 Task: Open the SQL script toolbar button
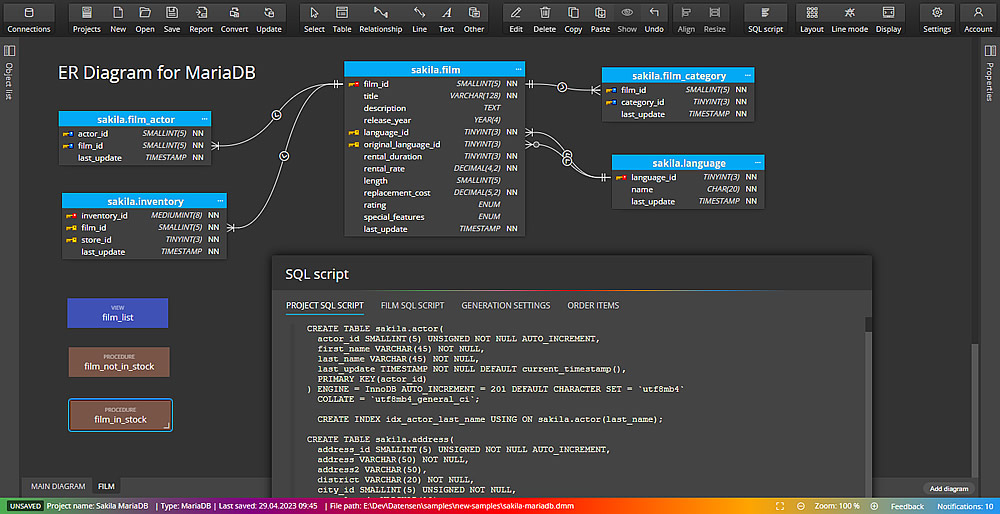765,18
